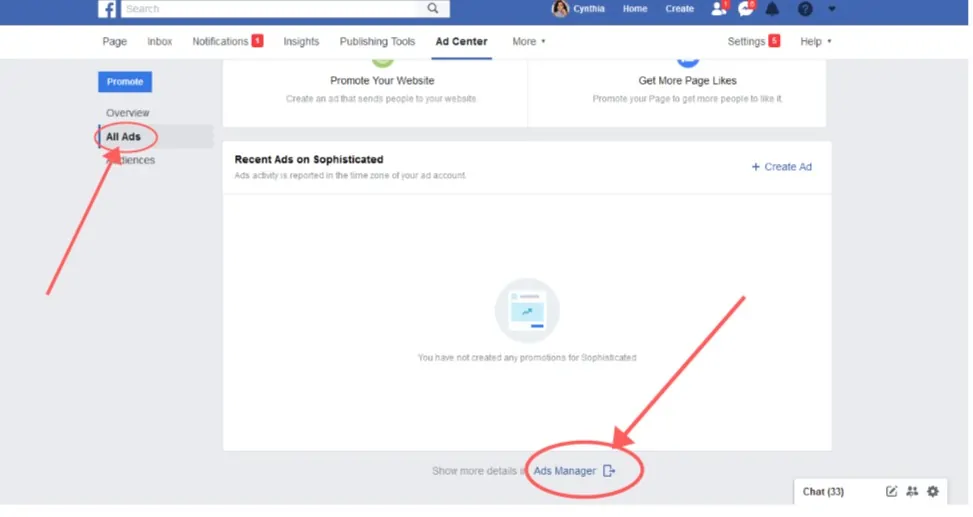
Task: Click the Recent Ads on Sophisticated heading
Action: pos(308,160)
